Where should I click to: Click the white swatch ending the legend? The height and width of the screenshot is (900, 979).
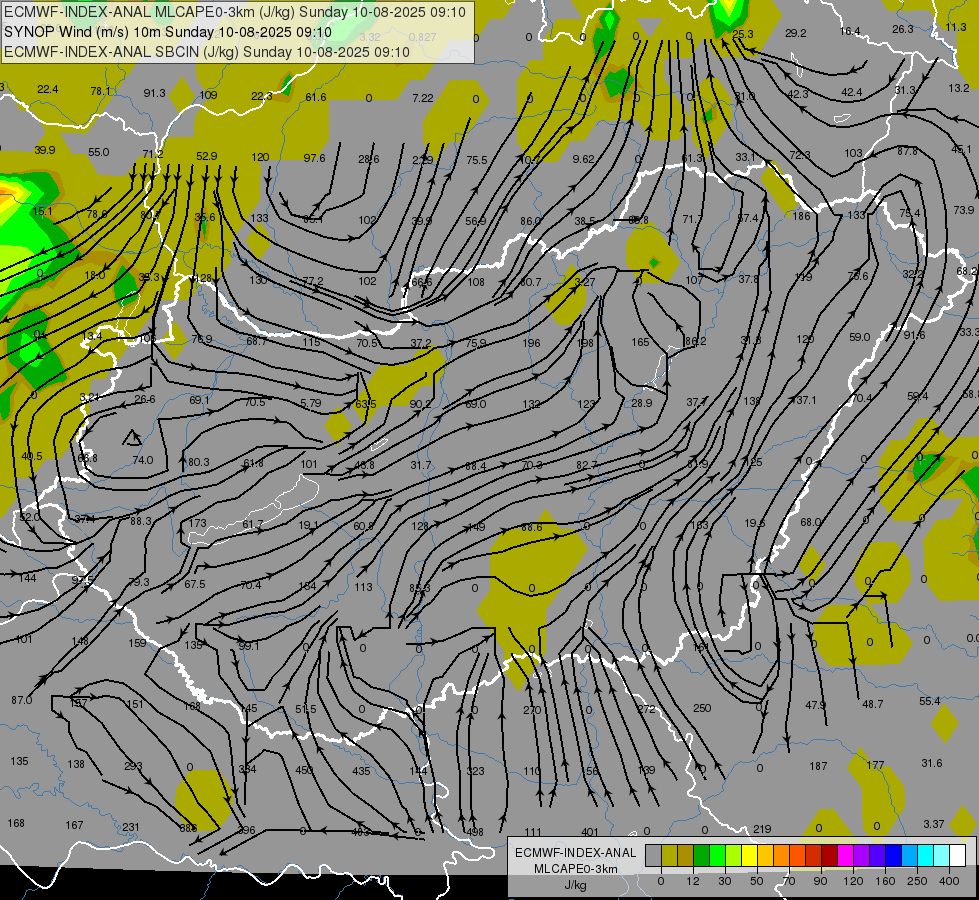tap(957, 855)
